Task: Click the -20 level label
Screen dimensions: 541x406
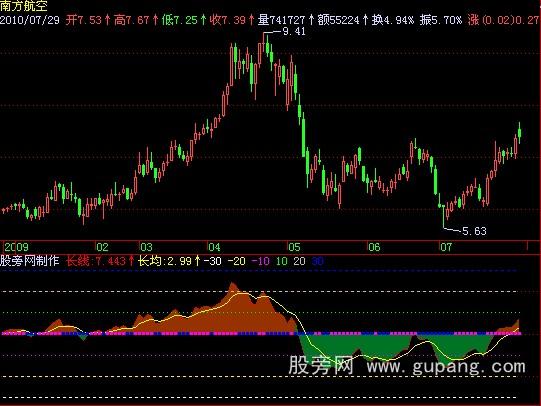Action: 236,261
